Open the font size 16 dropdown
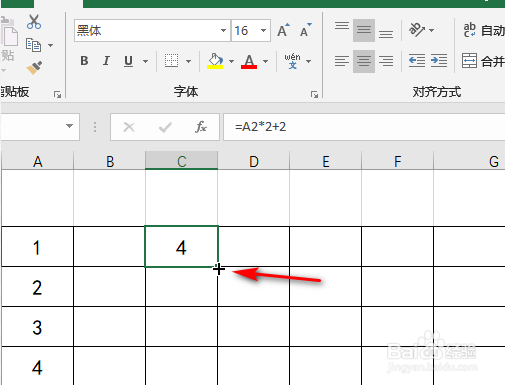The image size is (505, 385). (x=263, y=30)
